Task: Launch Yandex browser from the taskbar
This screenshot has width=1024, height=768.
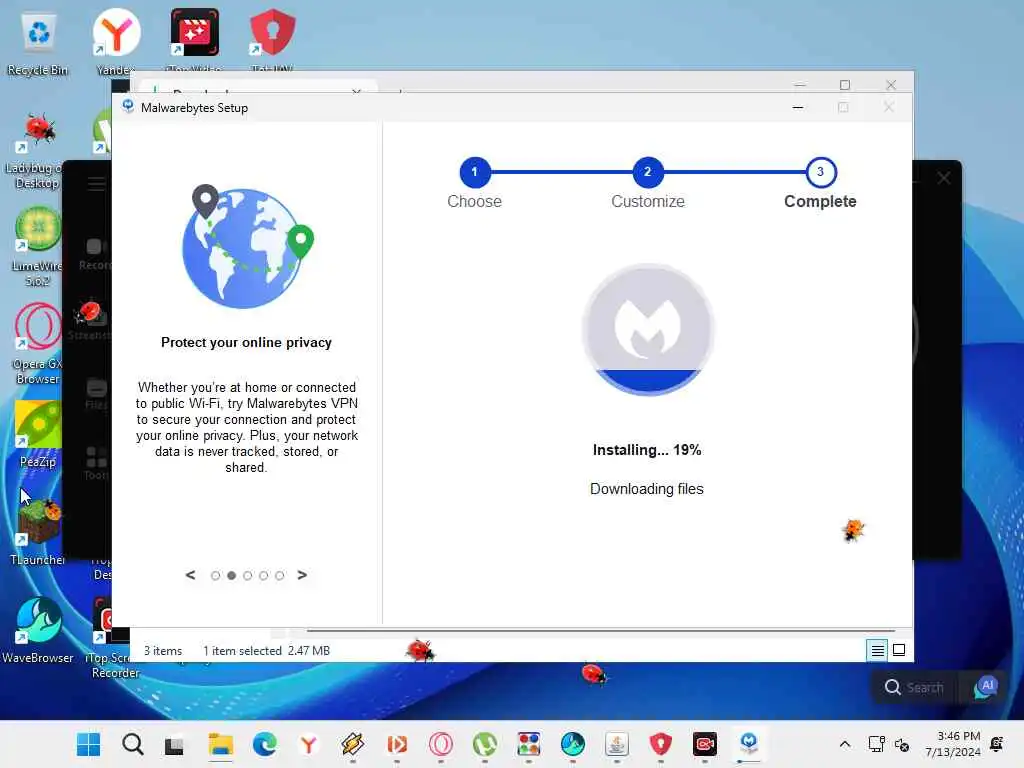Action: [308, 744]
